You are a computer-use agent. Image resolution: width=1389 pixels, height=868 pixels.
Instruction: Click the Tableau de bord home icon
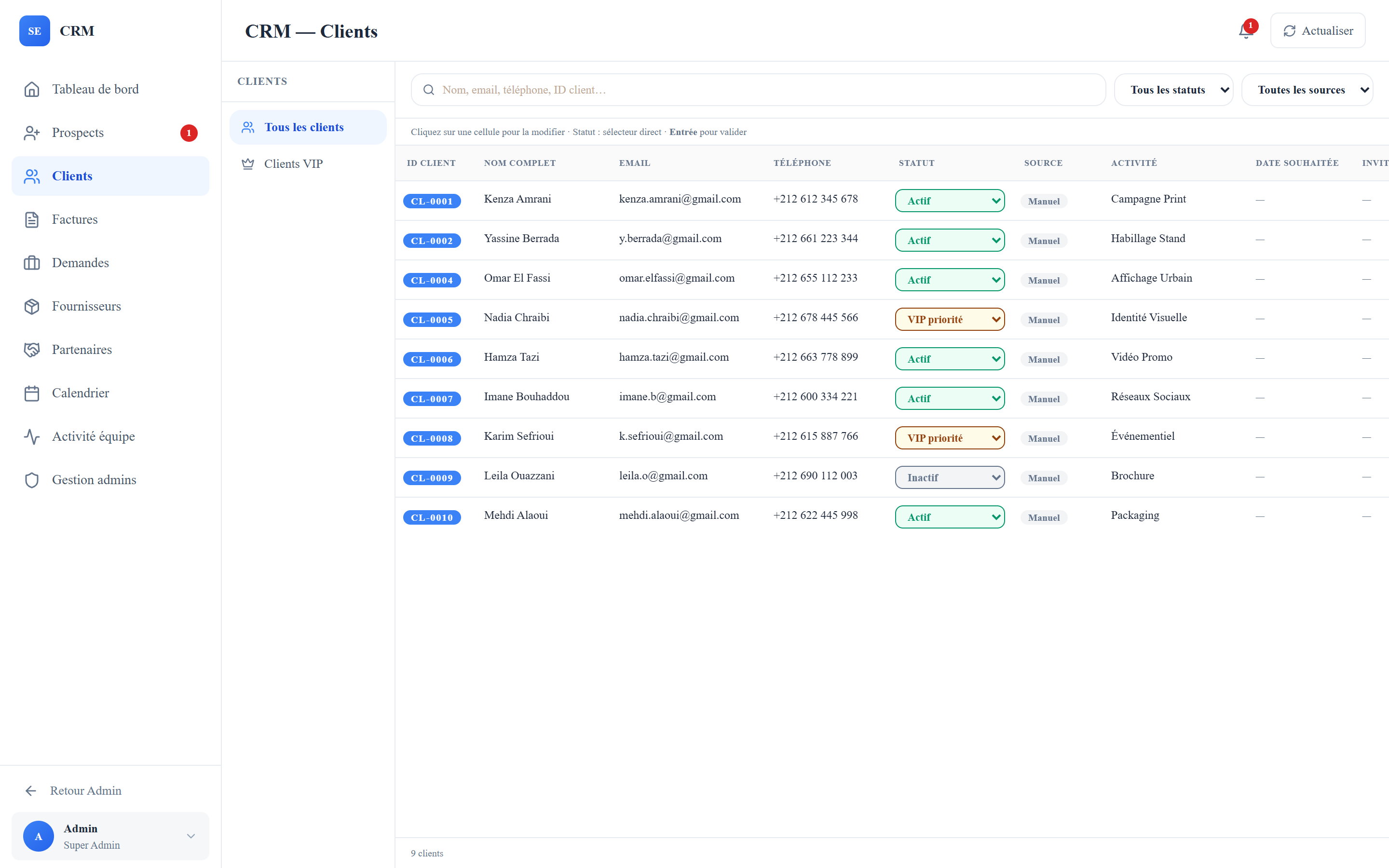point(32,90)
